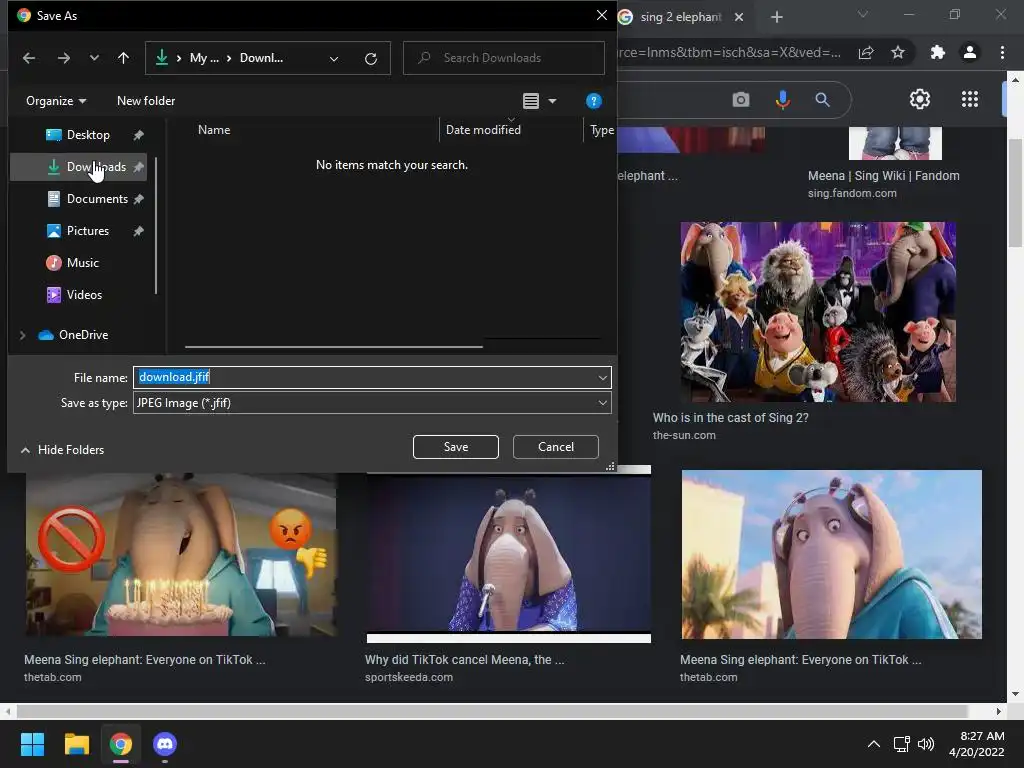Expand the OneDrive tree node
Image resolution: width=1024 pixels, height=768 pixels.
[23, 335]
